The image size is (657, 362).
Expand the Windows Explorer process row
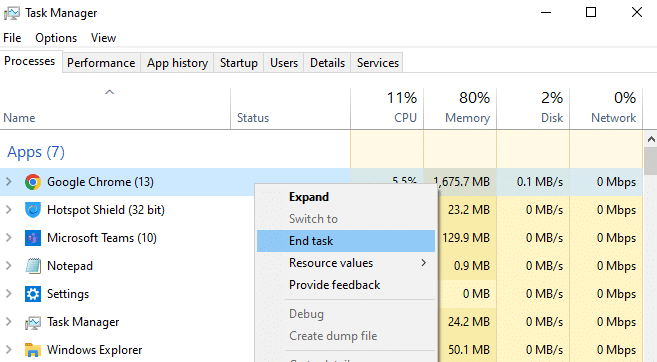[x=8, y=350]
